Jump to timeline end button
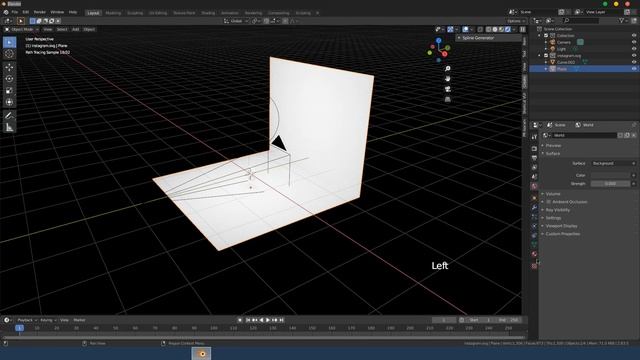The width and height of the screenshot is (640, 360). [281, 320]
